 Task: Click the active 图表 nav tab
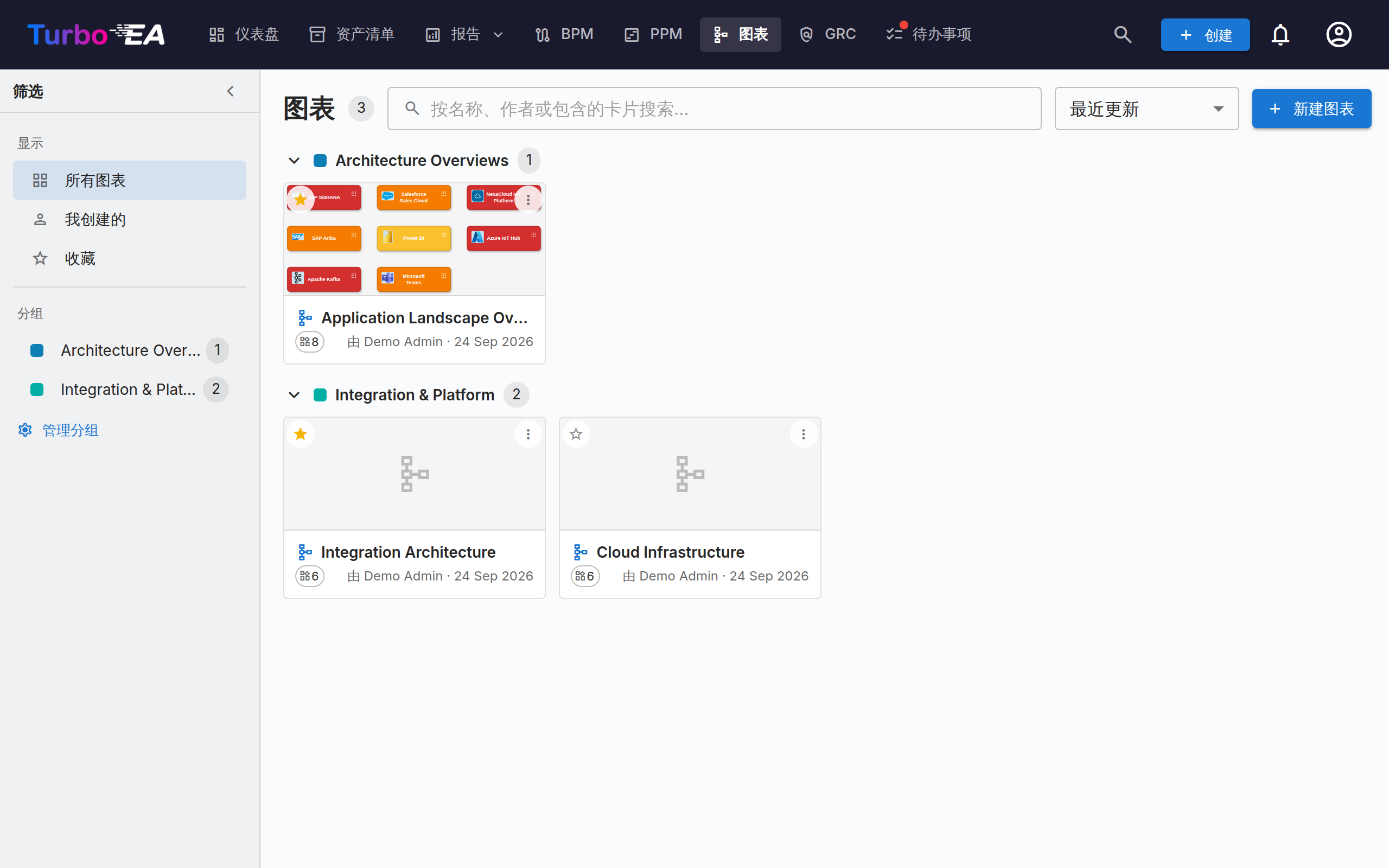[x=740, y=34]
